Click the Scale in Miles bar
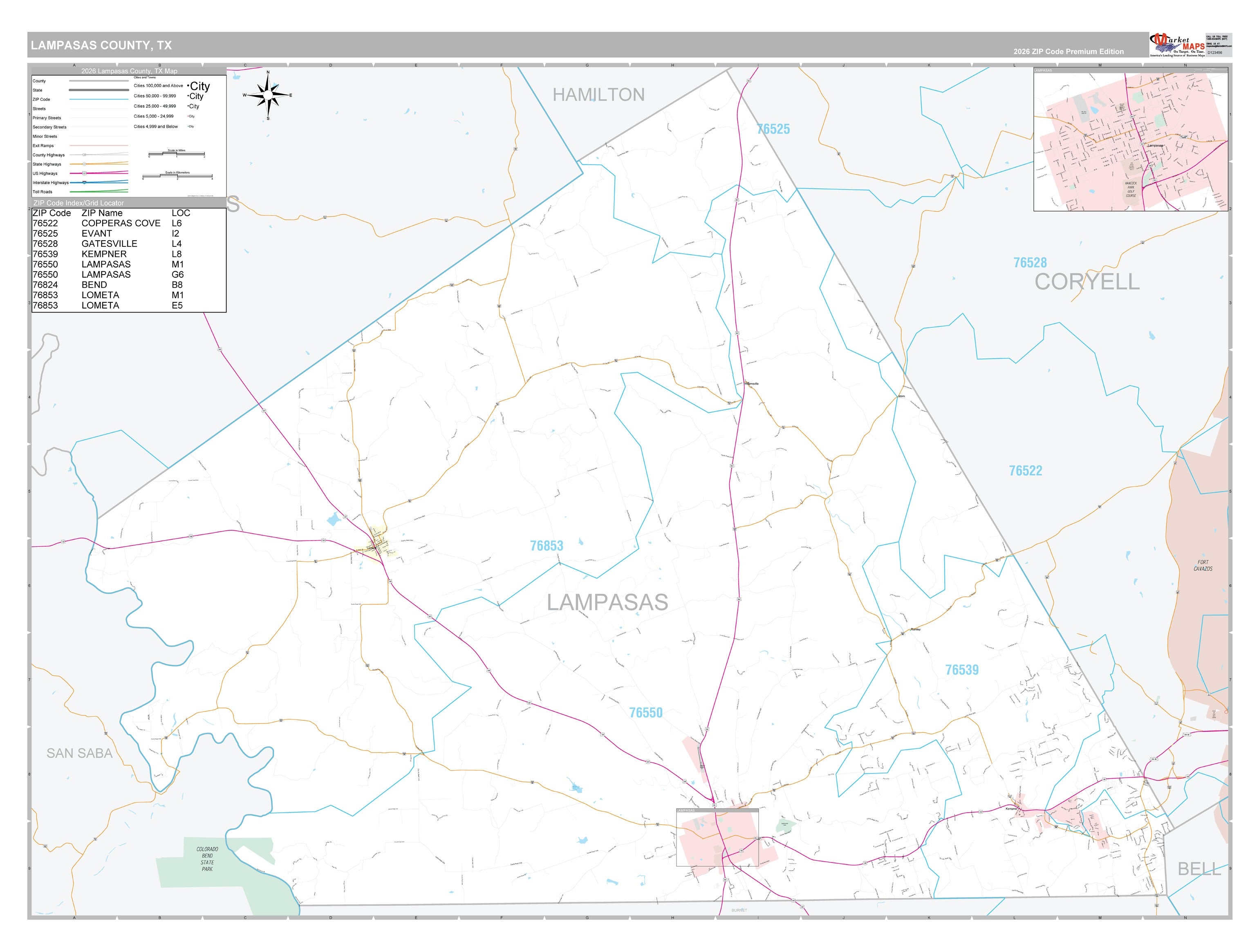Viewport: 1259px width, 952px height. point(177,154)
